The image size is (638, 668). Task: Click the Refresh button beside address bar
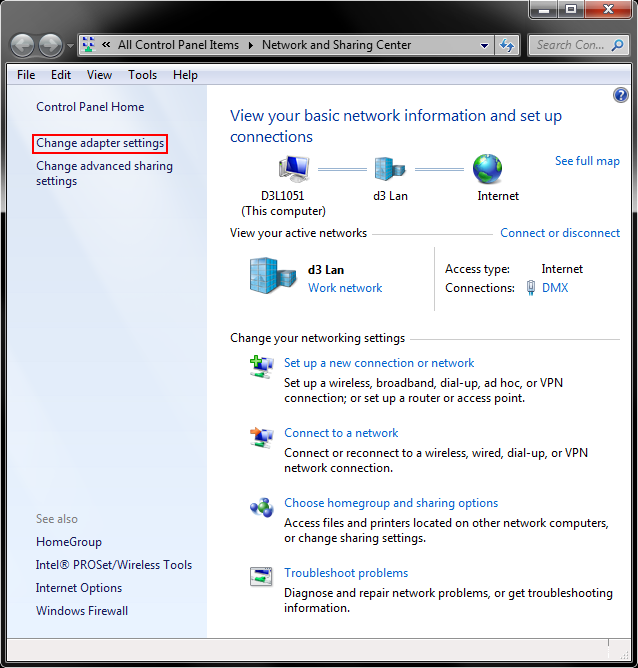point(507,45)
